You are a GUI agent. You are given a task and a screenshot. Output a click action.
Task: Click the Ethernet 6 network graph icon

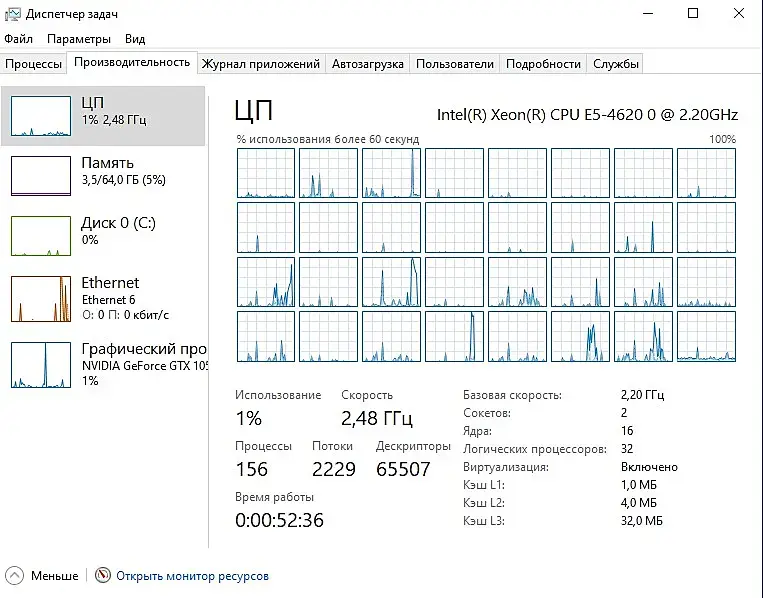pos(41,298)
